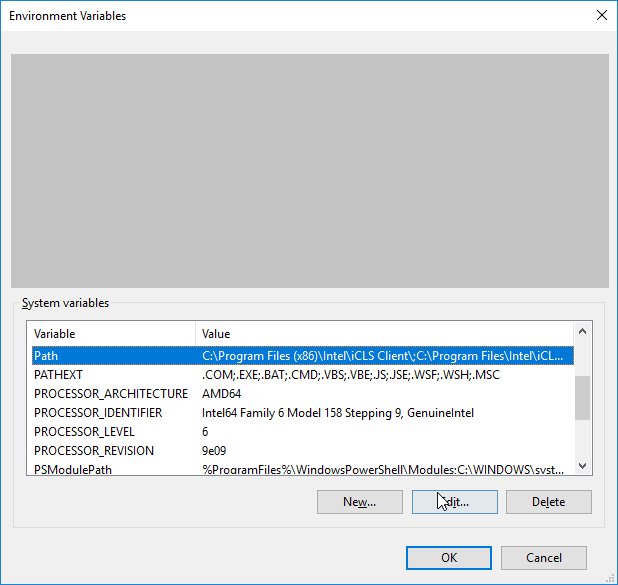618x585 pixels.
Task: Close the Environment Variables dialog
Action: (x=601, y=15)
